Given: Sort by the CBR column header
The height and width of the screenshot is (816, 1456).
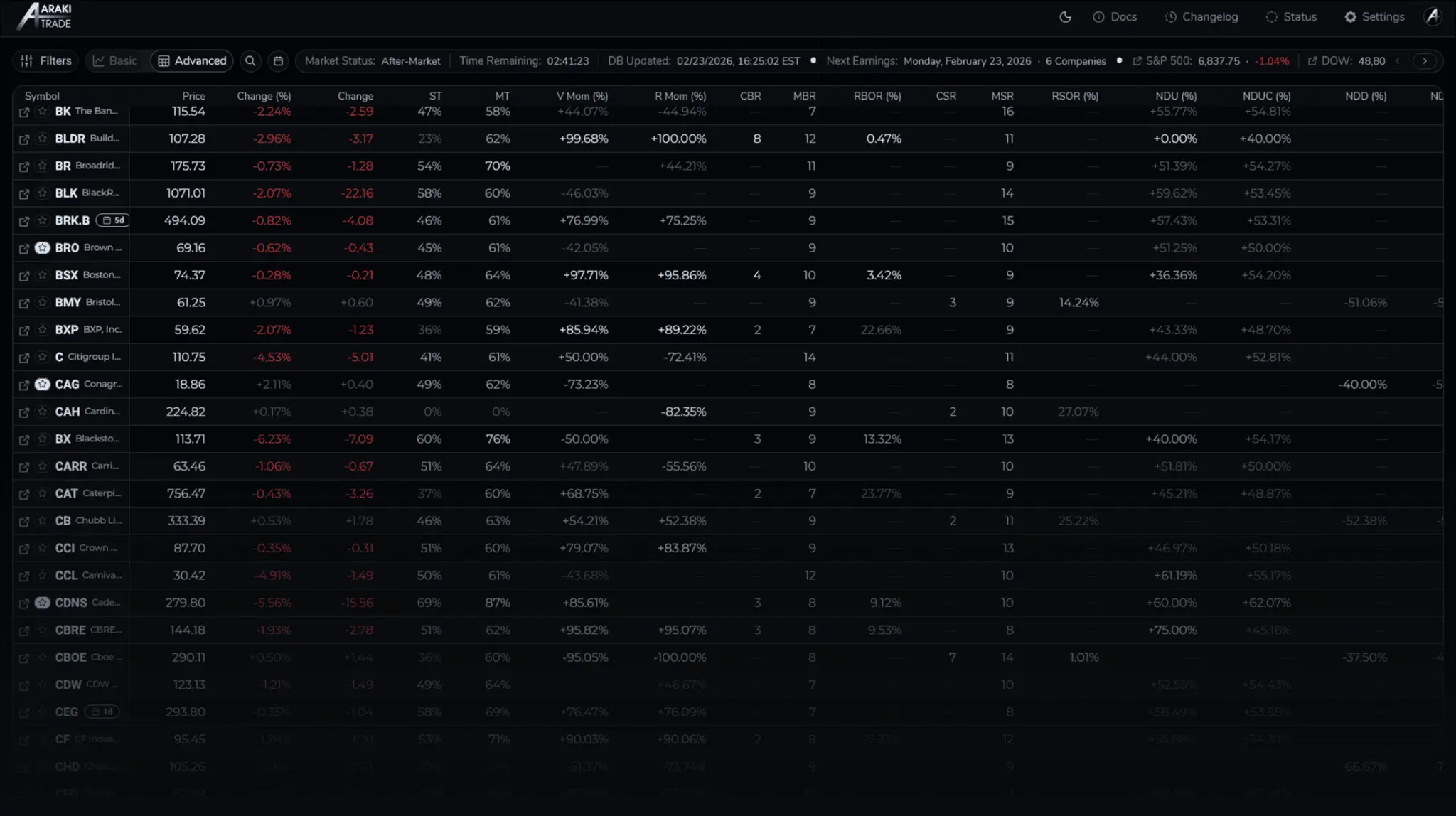Looking at the screenshot, I should [x=750, y=96].
